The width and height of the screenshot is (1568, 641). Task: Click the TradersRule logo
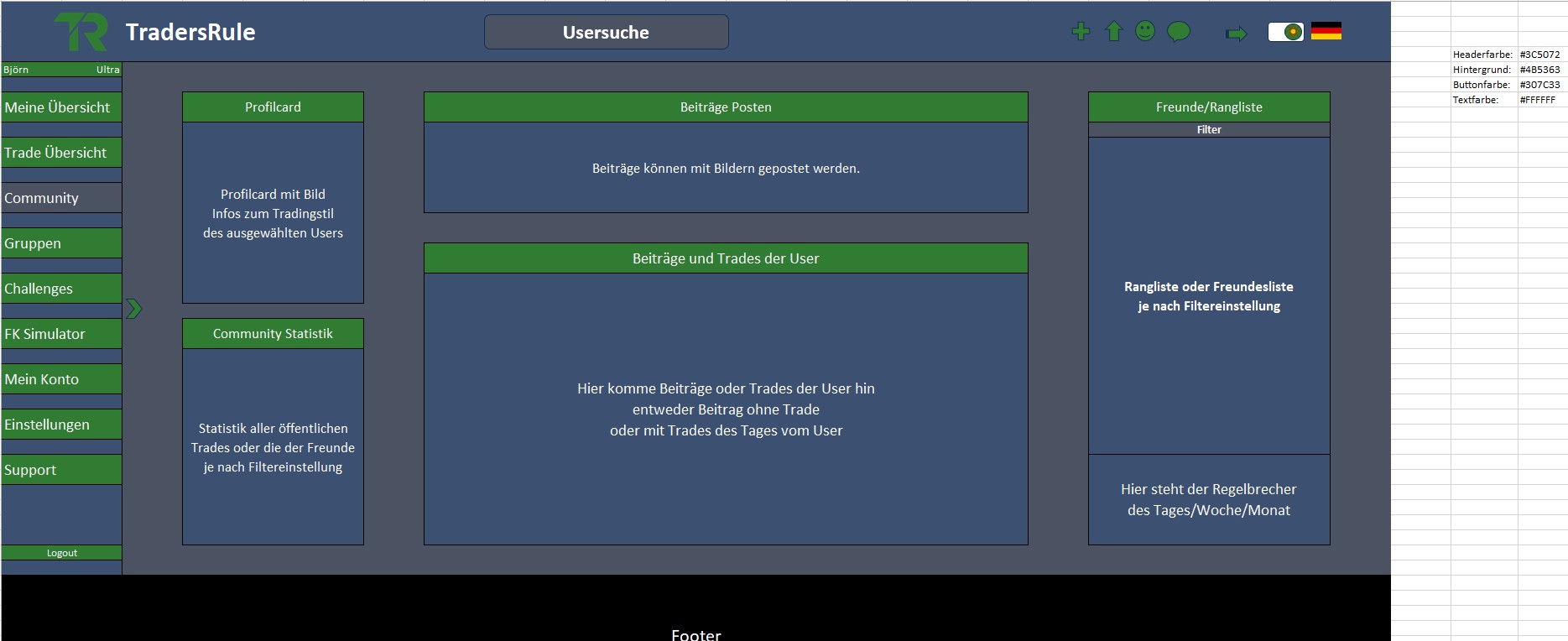81,32
